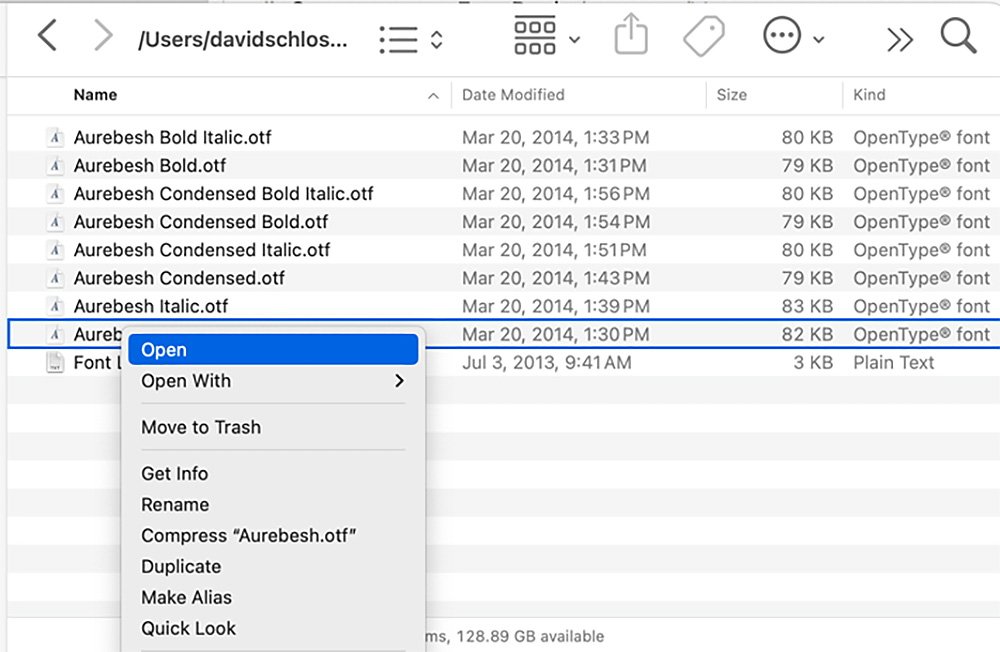Open list view options dropdown
This screenshot has height=652, width=1000.
pyautogui.click(x=411, y=39)
